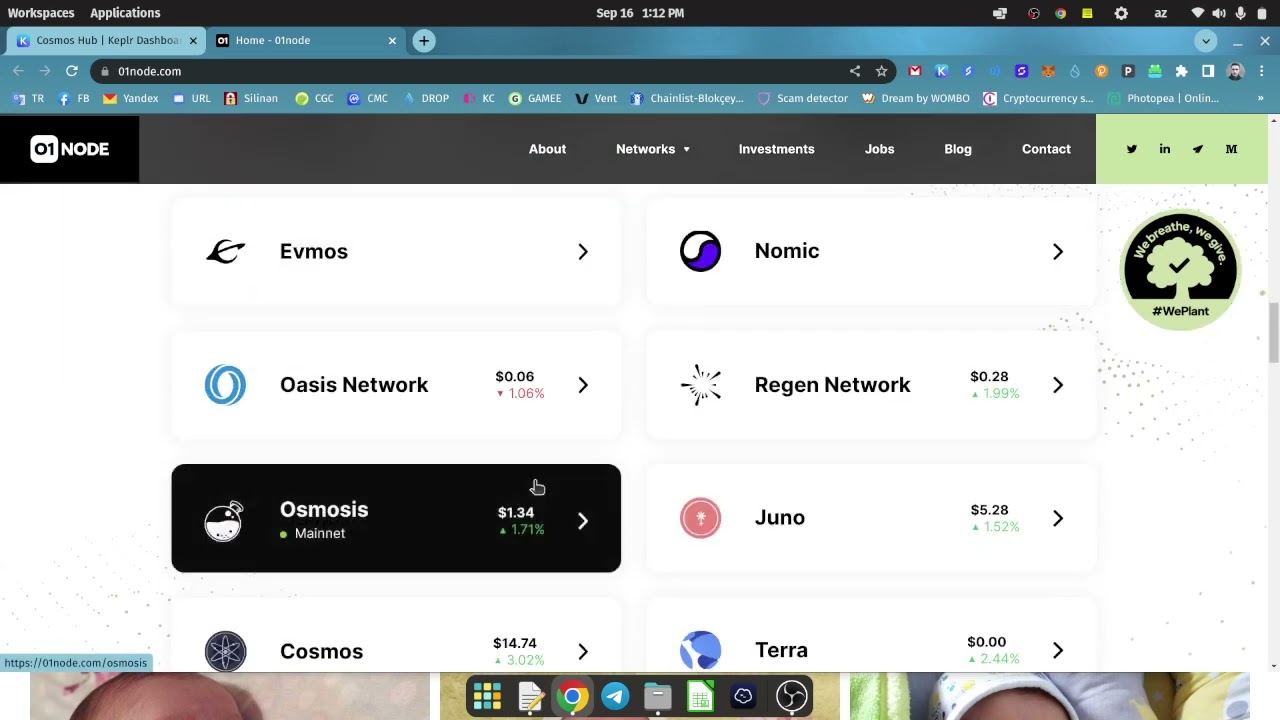Open the MetaMask fox extension
The width and height of the screenshot is (1280, 720).
[x=1048, y=71]
